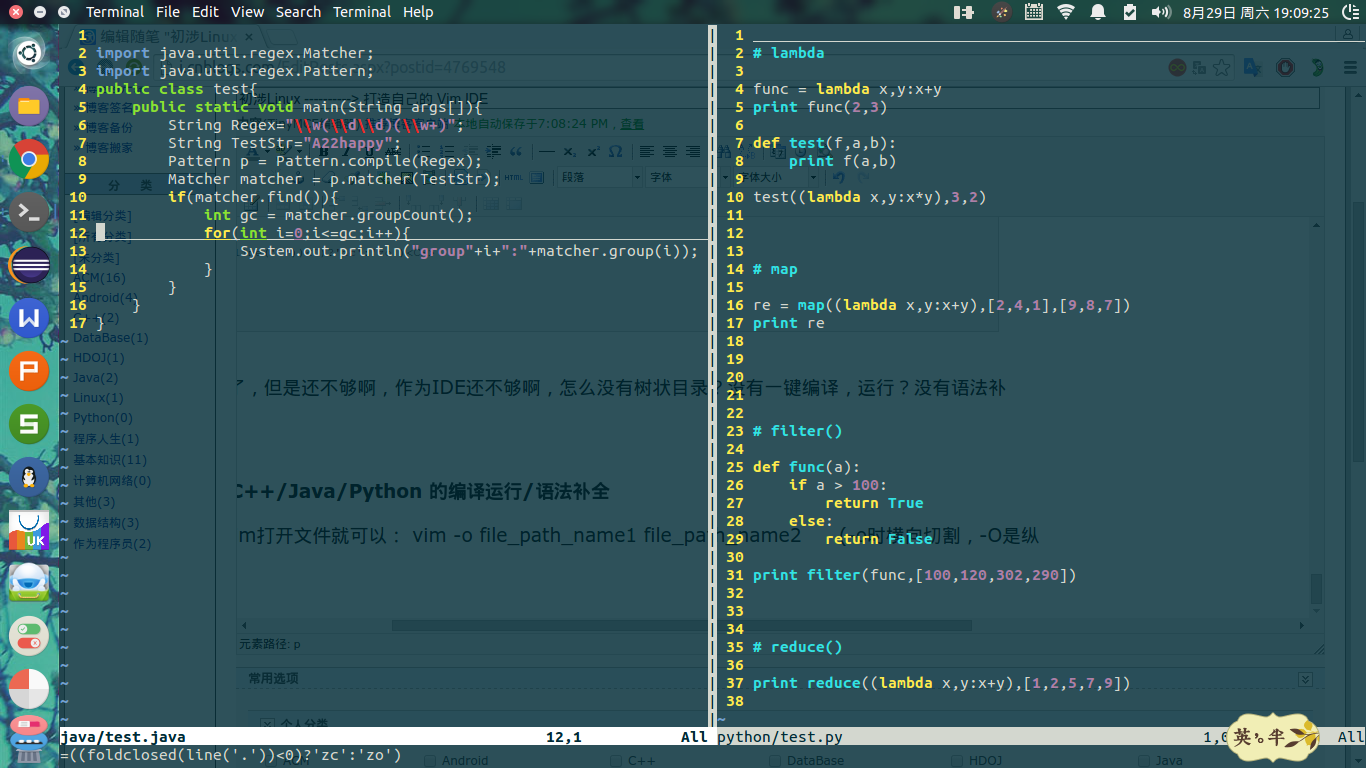1366x768 pixels.
Task: Click Python(0) category link in browser behind
Action: click(102, 418)
